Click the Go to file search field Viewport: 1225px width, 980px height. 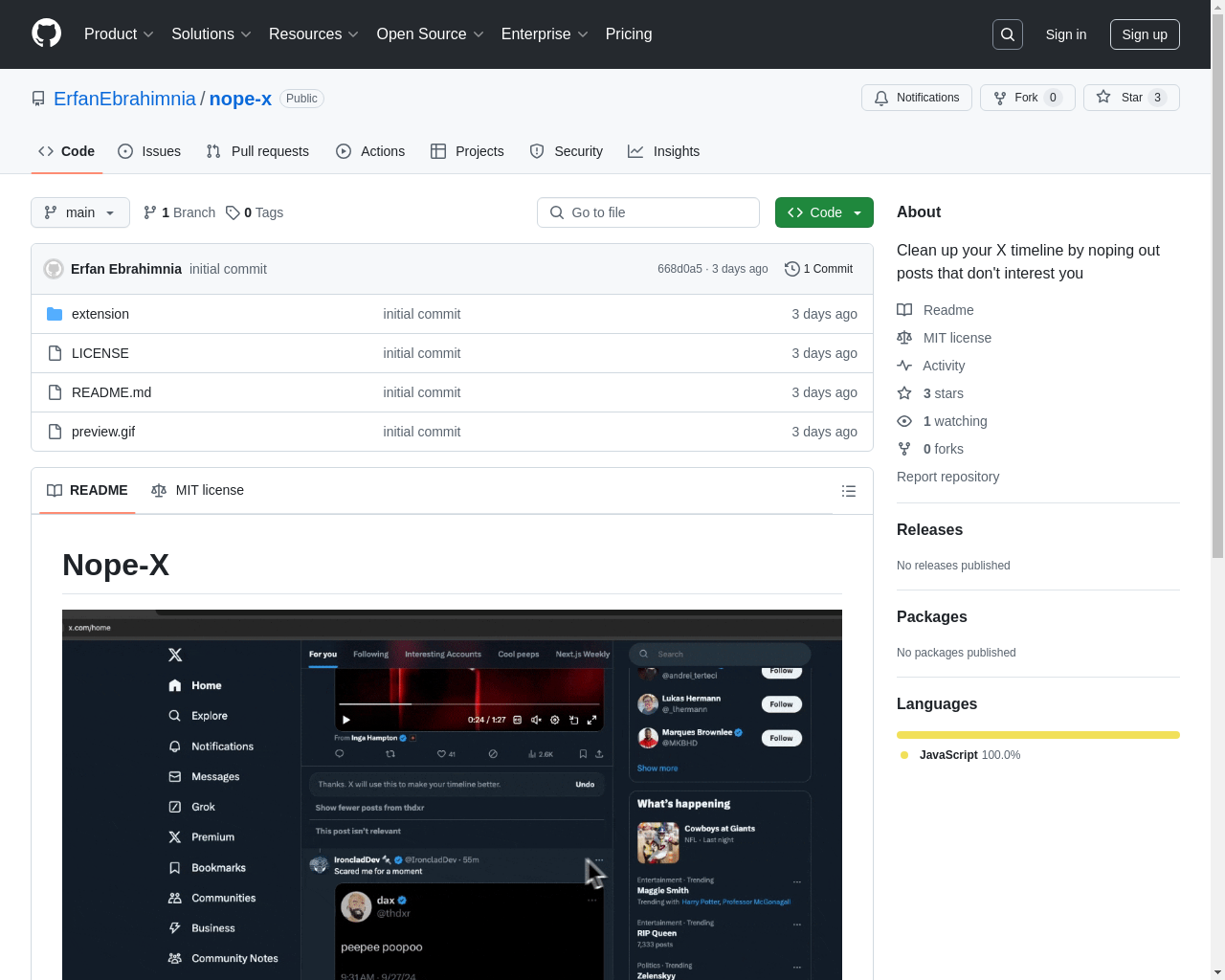point(648,212)
